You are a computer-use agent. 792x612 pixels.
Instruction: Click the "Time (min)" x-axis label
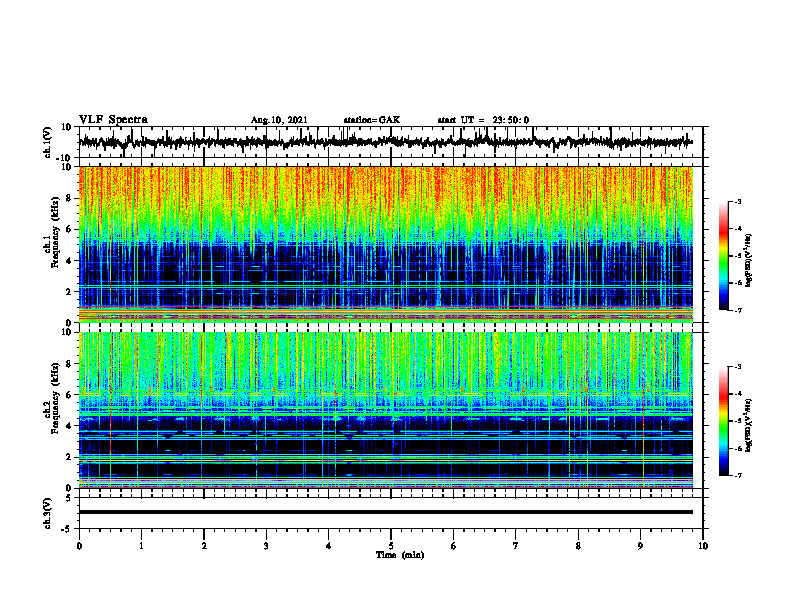400,555
